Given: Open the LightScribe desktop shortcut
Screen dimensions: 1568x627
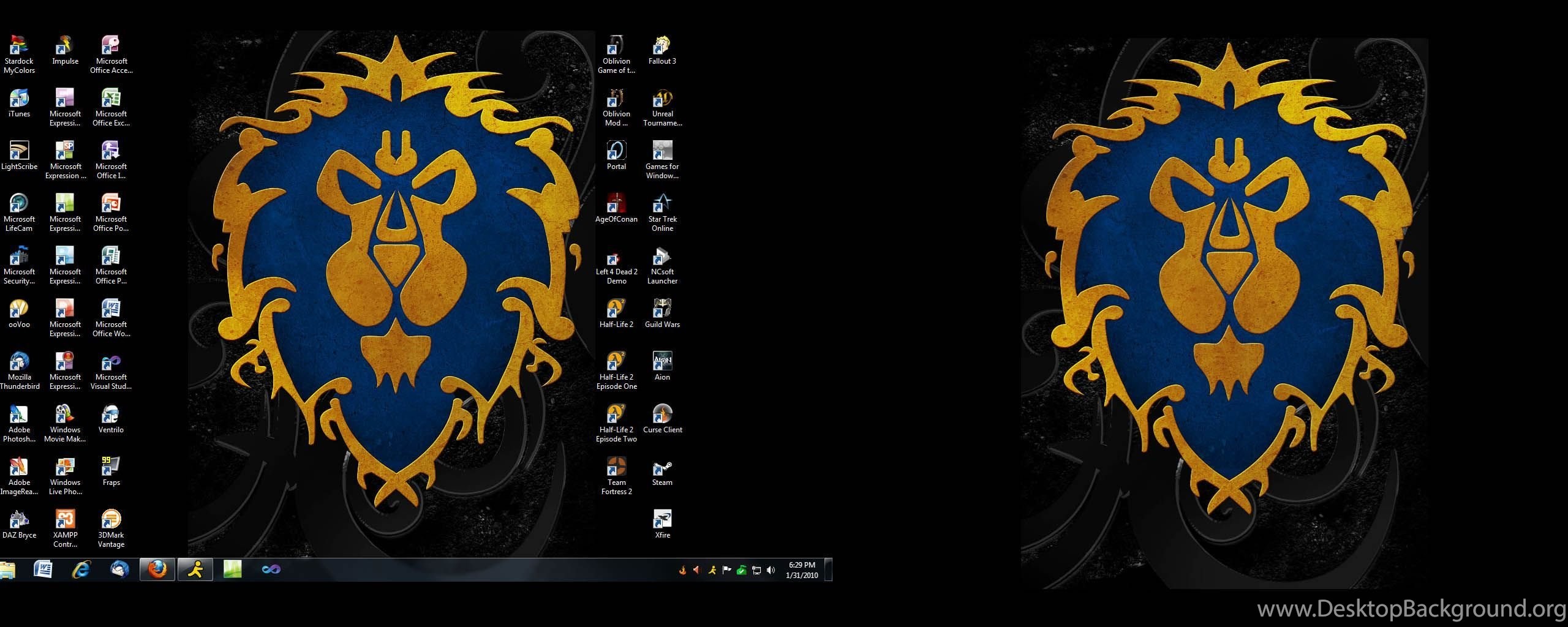Looking at the screenshot, I should (x=19, y=156).
